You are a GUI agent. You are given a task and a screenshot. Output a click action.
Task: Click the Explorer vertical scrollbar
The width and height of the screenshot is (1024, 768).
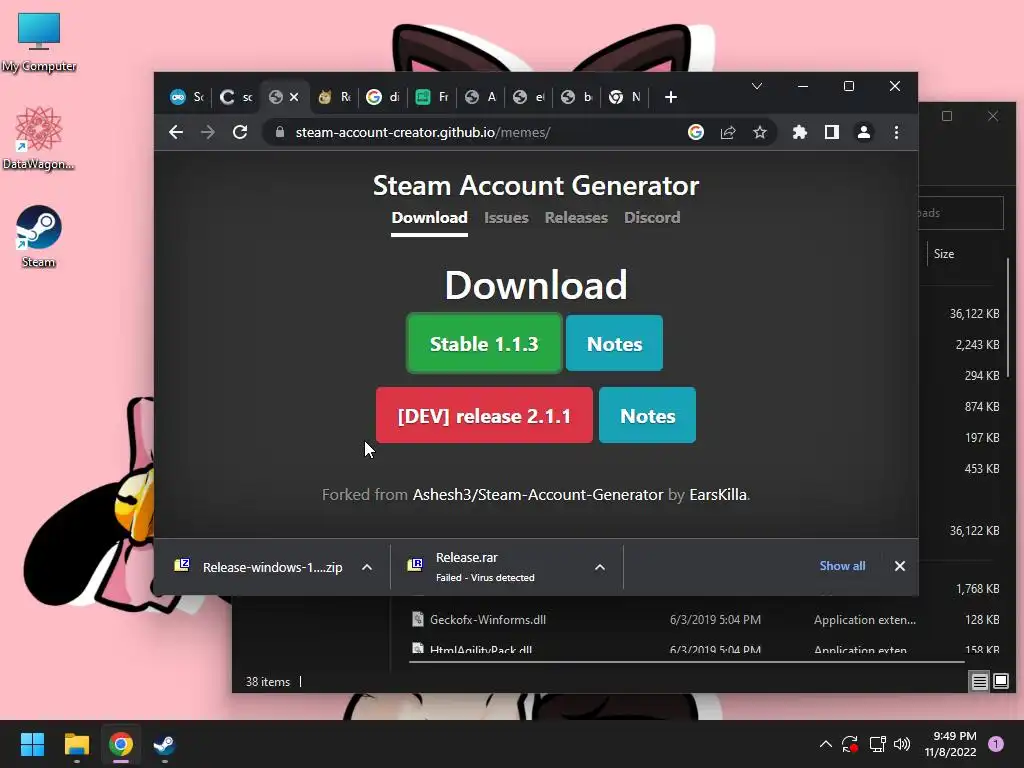1008,318
